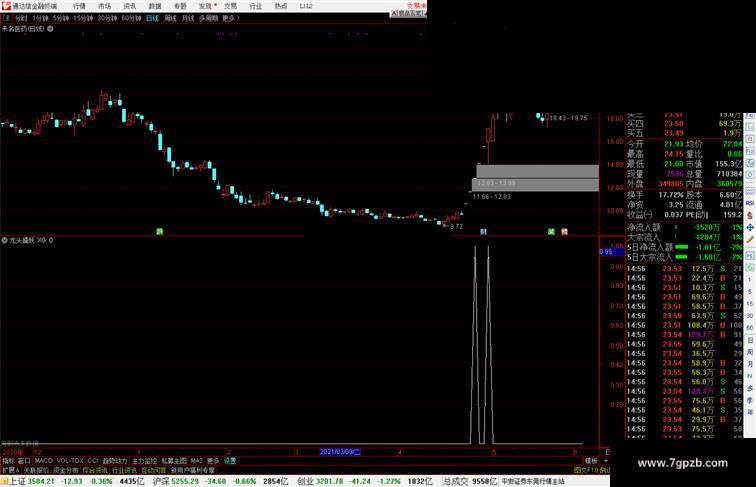Select the CCI indicator
This screenshot has height=487, width=756.
coord(93,461)
